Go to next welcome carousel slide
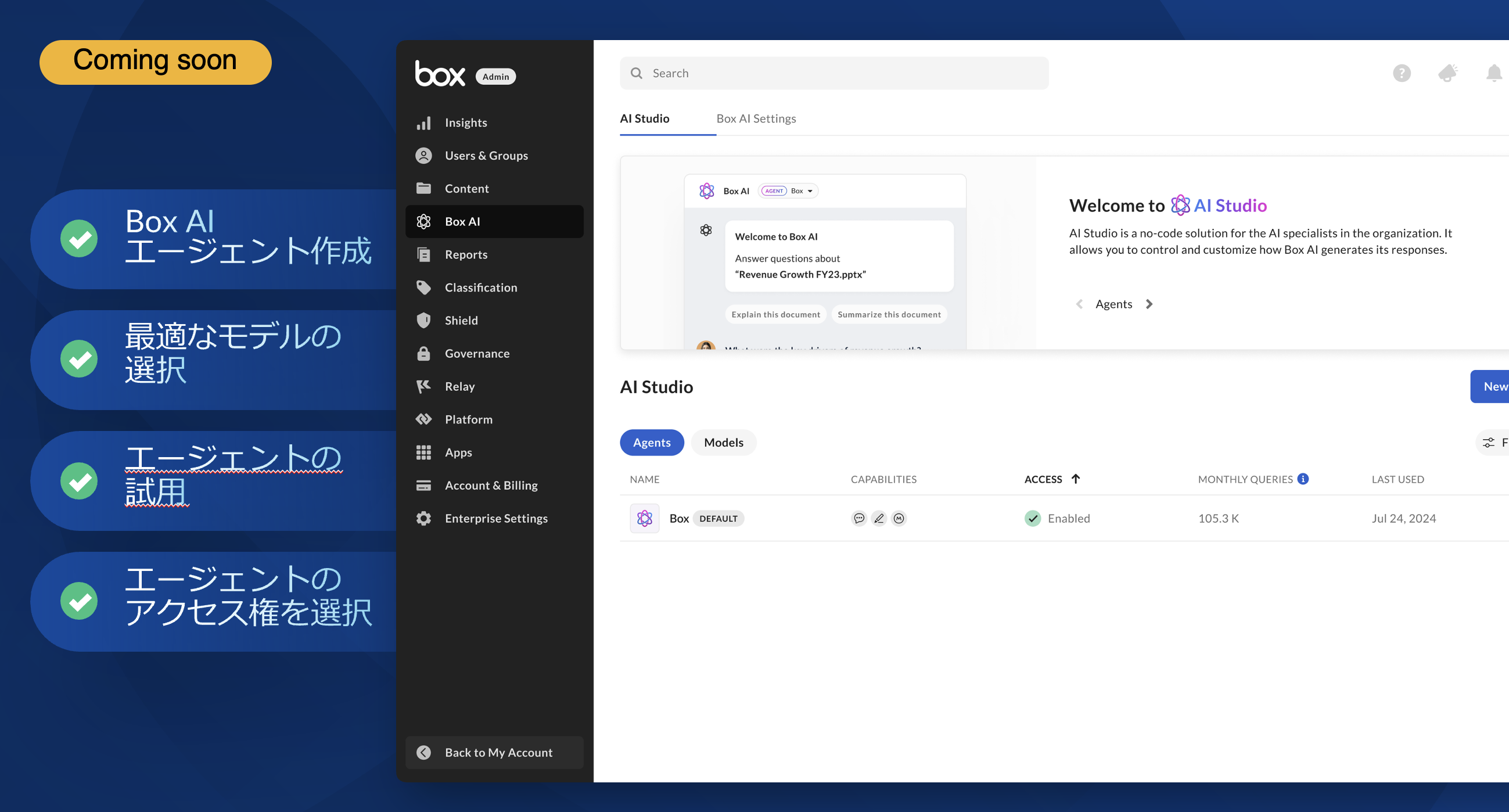The width and height of the screenshot is (1509, 812). [x=1149, y=304]
